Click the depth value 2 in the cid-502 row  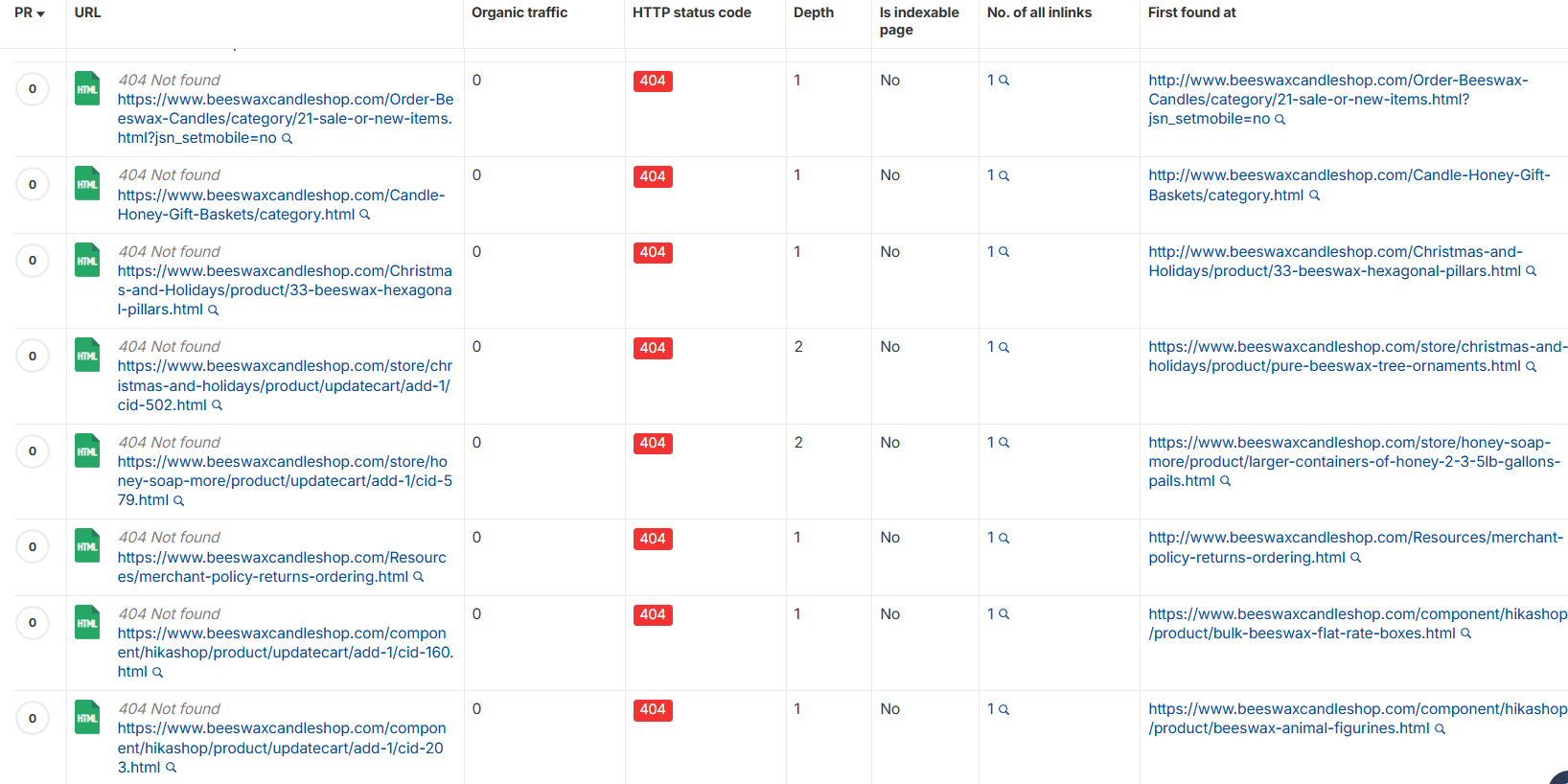(798, 347)
